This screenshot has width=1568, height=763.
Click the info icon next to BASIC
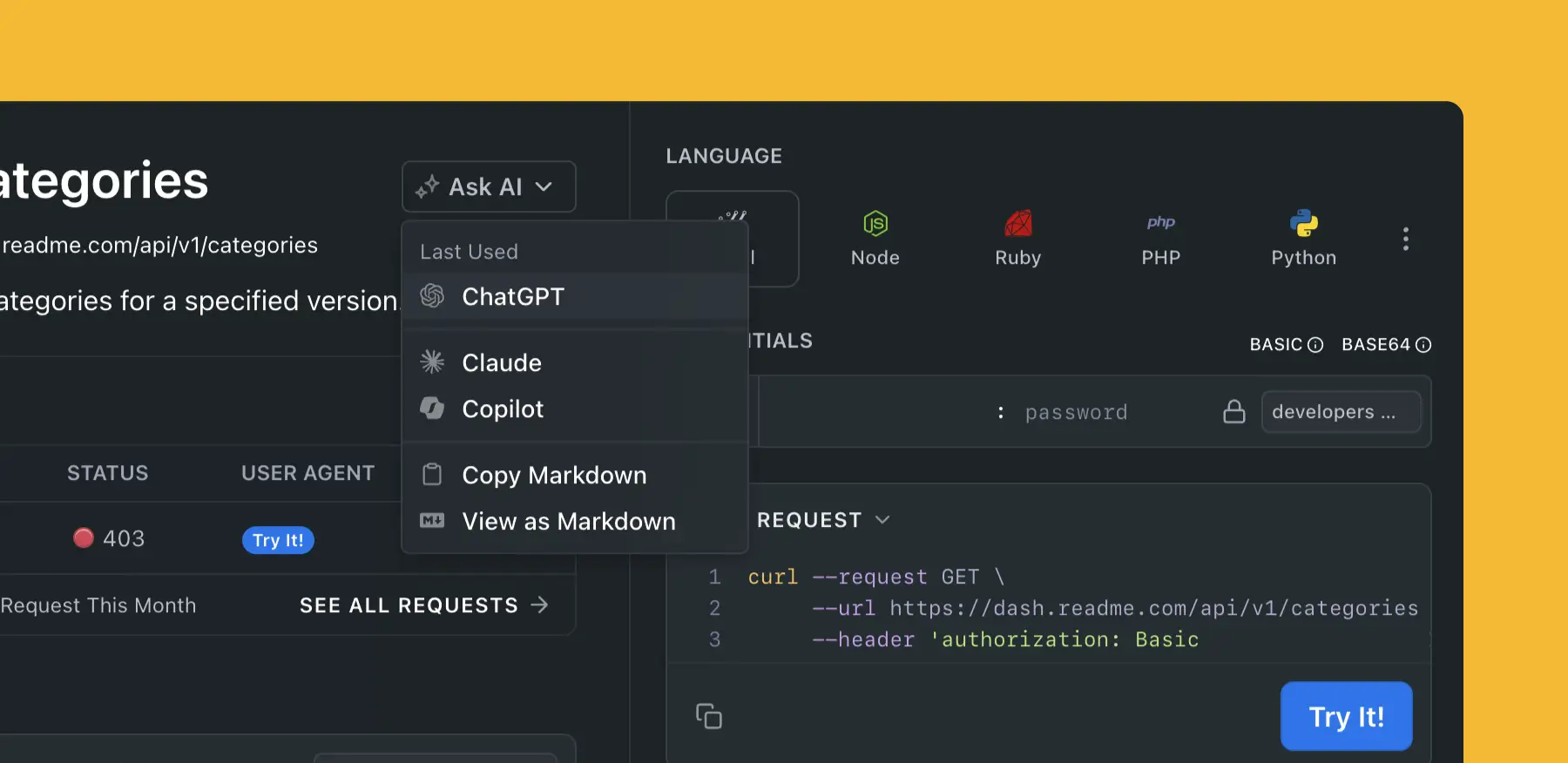click(x=1315, y=345)
